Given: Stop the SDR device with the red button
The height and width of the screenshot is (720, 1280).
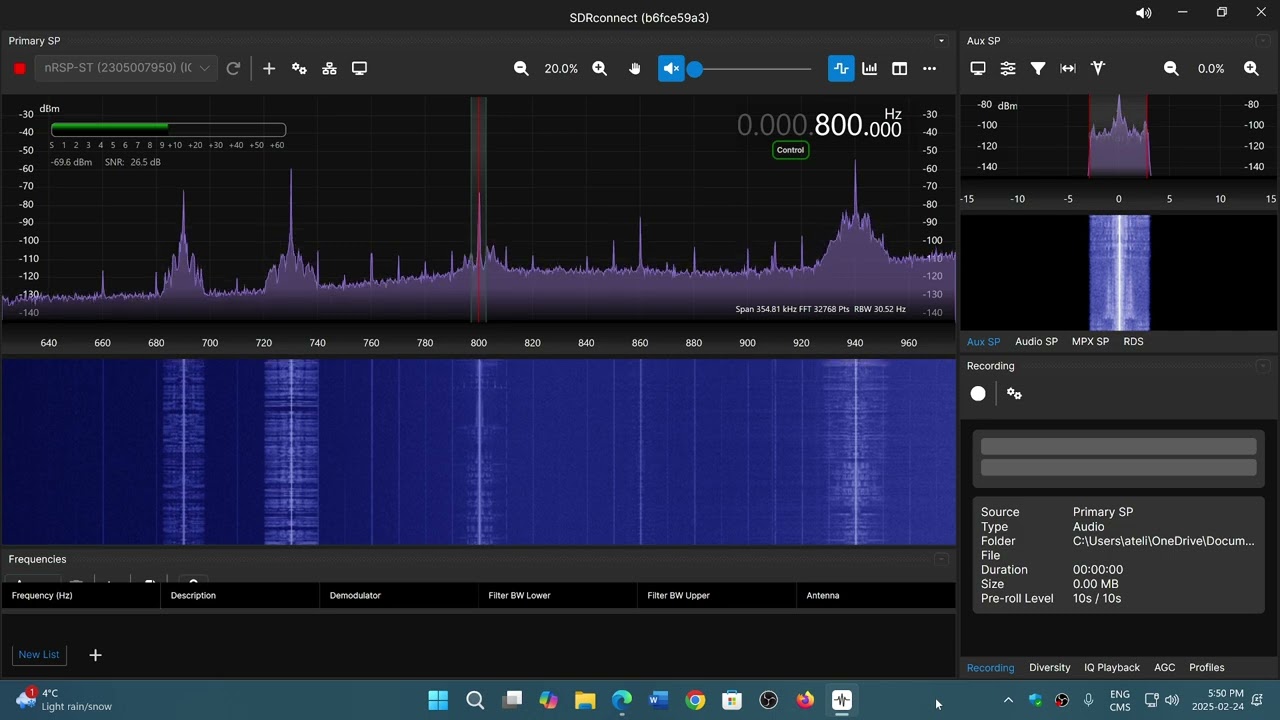Looking at the screenshot, I should (x=19, y=68).
